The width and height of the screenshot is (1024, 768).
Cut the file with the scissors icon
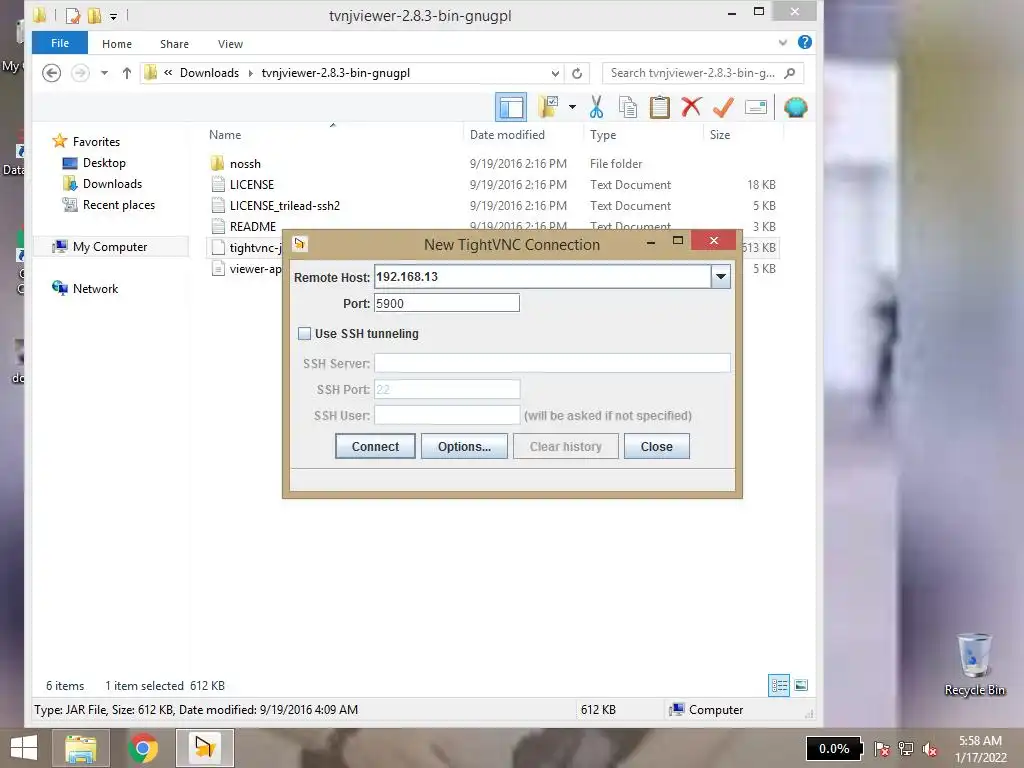[596, 106]
